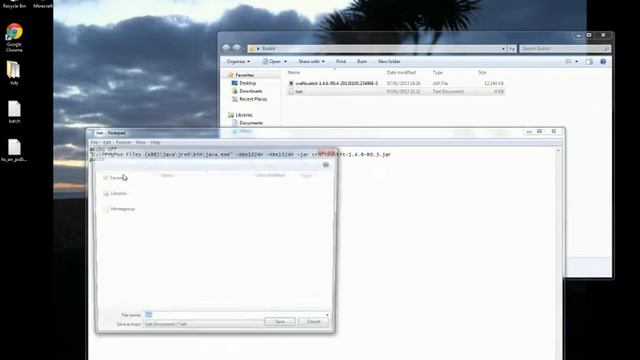Select Libraries in the Save dialog
Screen dimensions: 640x360
[x=115, y=193]
